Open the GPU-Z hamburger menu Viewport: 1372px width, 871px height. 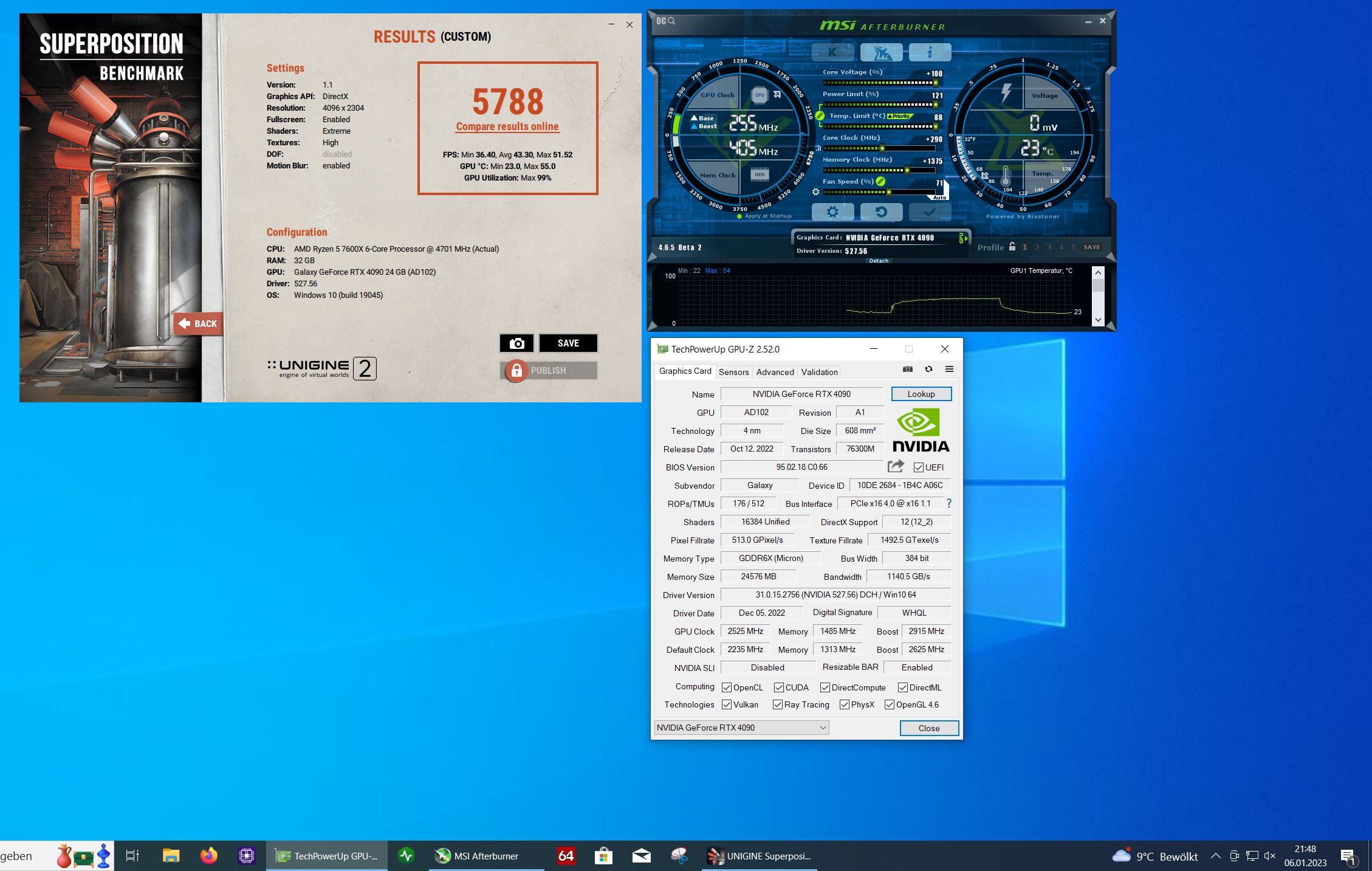pyautogui.click(x=949, y=369)
